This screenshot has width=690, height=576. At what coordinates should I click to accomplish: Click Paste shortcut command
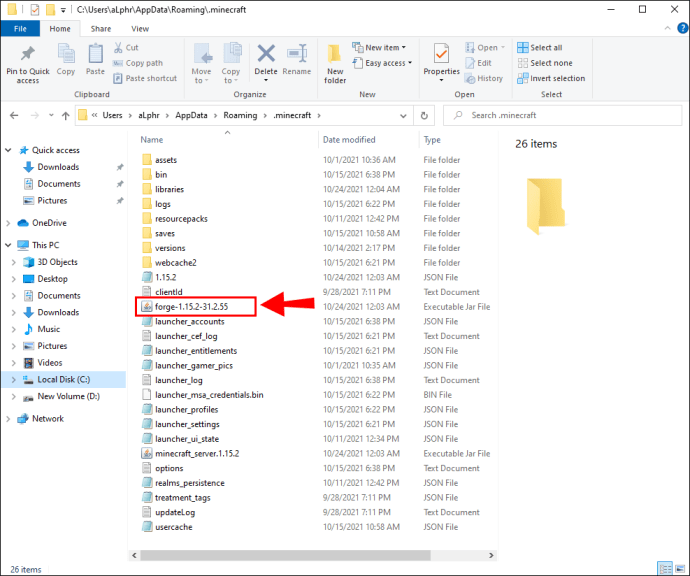pos(145,78)
